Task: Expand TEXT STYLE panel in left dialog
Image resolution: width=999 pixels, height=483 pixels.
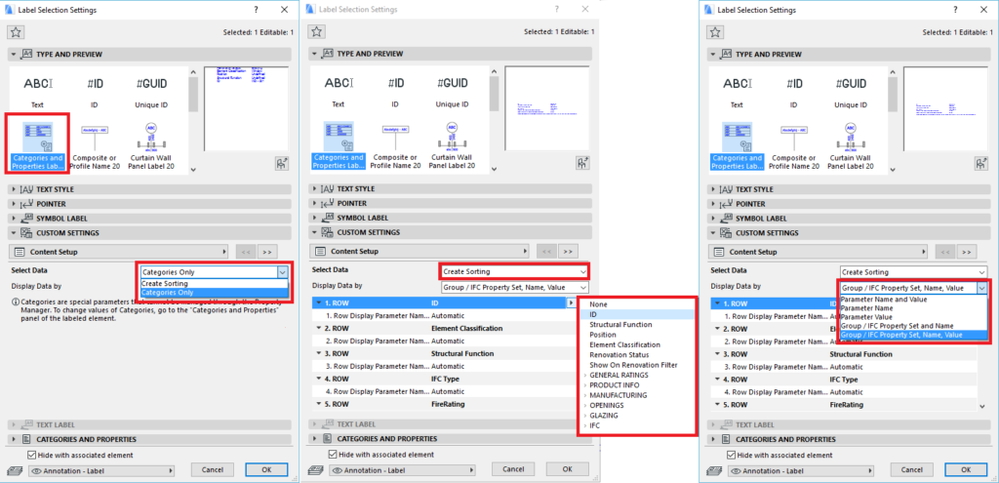Action: 150,189
